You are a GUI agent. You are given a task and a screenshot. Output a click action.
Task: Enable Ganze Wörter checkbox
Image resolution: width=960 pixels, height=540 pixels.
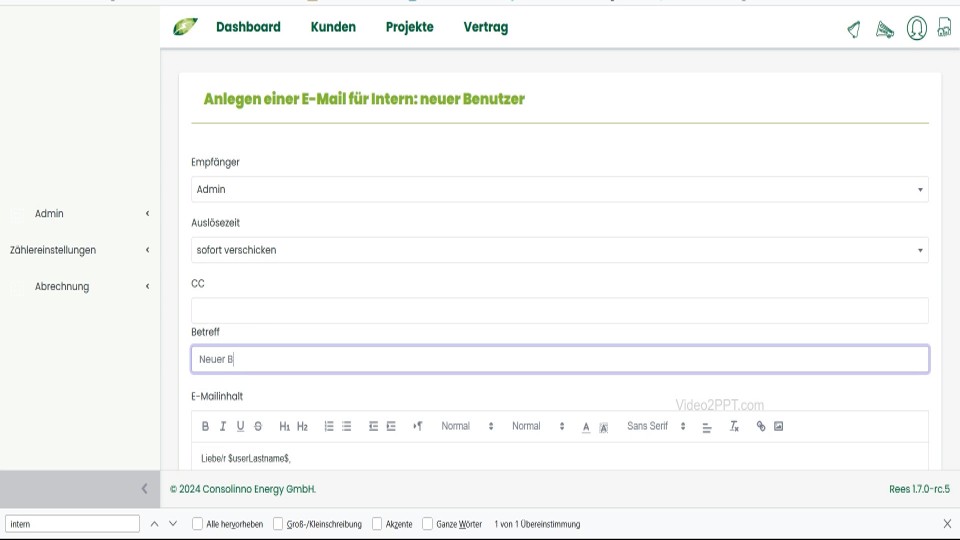427,524
